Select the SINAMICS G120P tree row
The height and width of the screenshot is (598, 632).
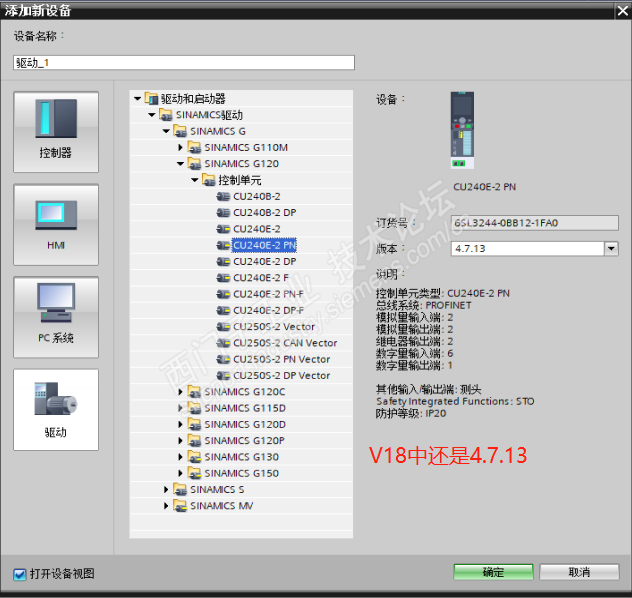click(241, 440)
